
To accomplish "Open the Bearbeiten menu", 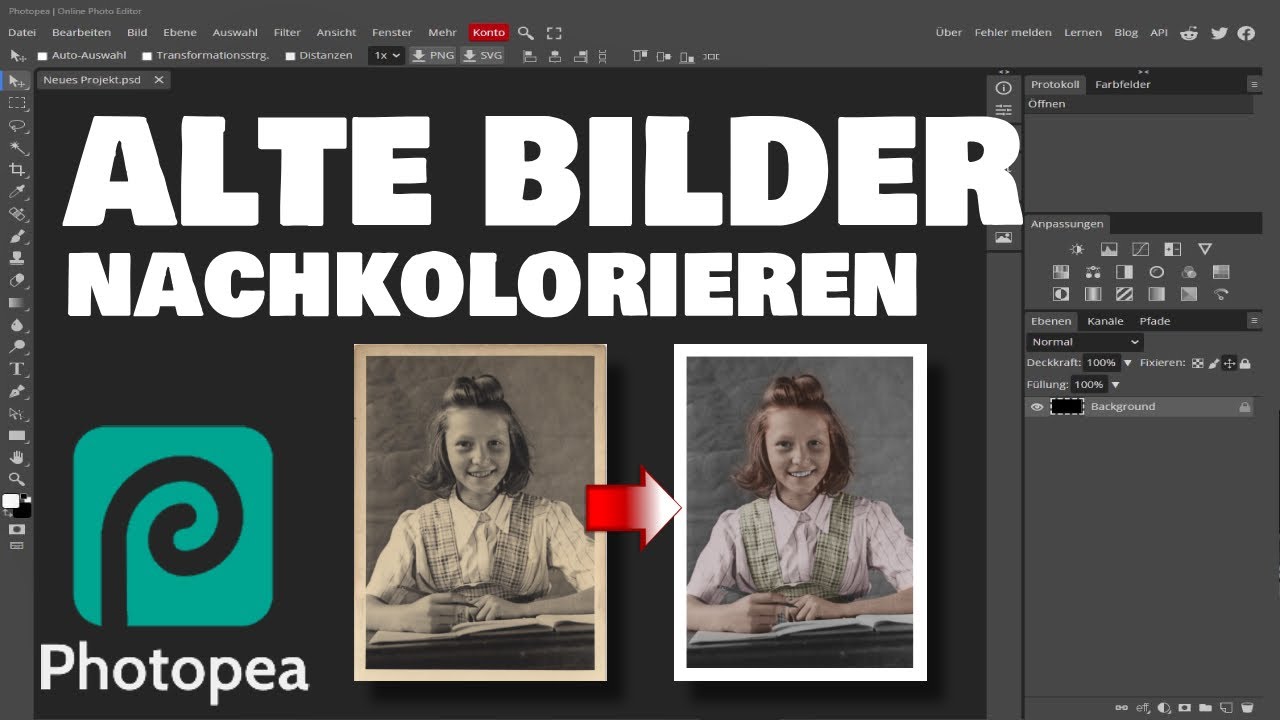I will tap(81, 33).
